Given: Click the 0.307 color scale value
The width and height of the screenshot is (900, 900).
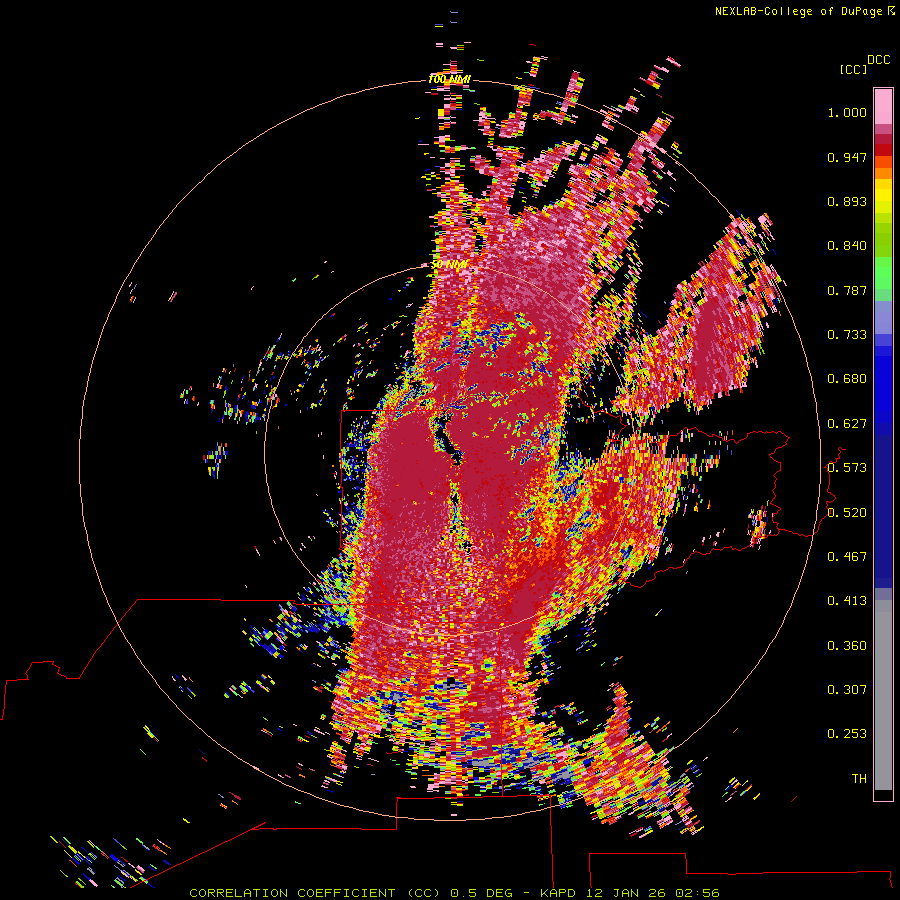Looking at the screenshot, I should pyautogui.click(x=847, y=690).
